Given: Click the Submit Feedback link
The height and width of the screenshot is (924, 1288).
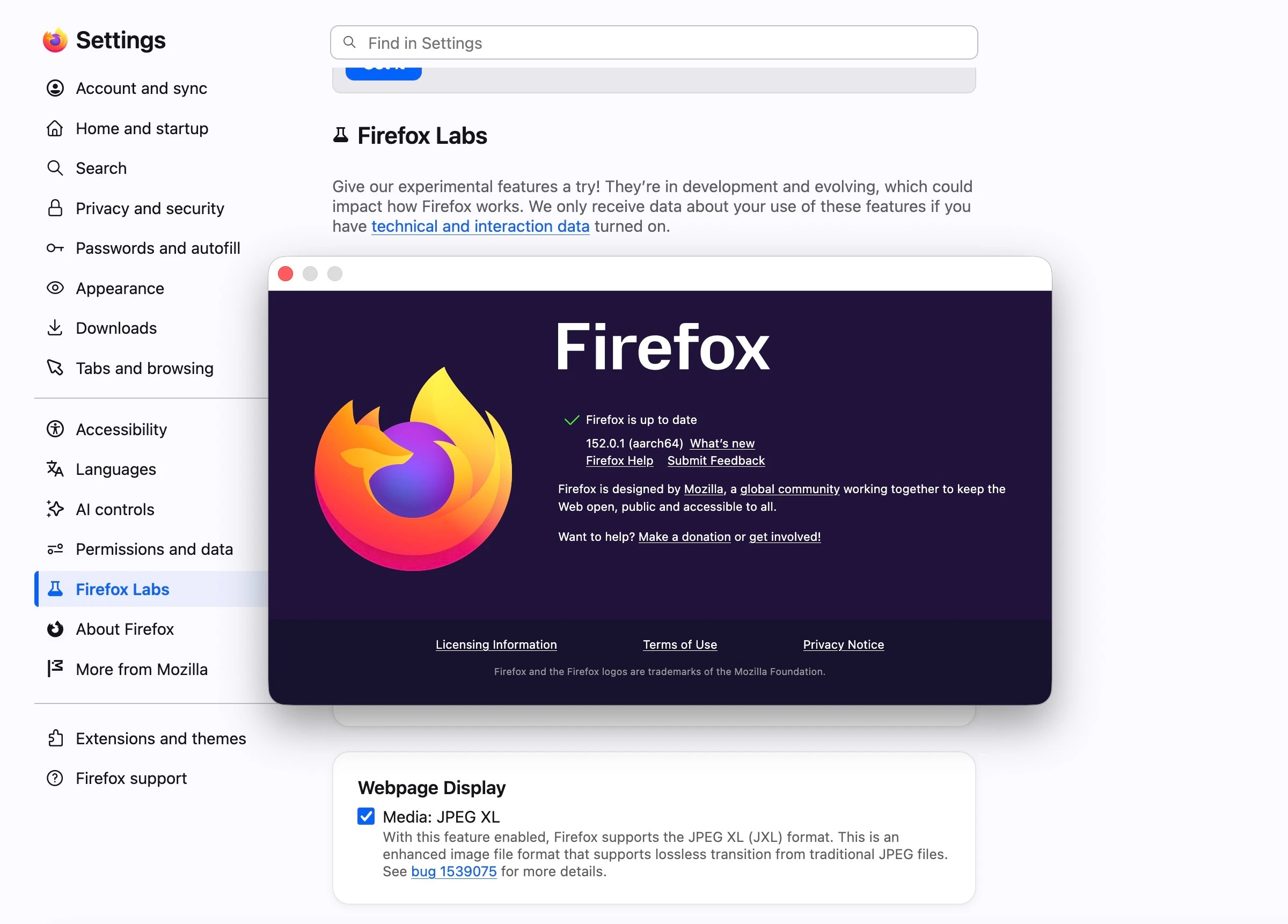Looking at the screenshot, I should coord(715,460).
